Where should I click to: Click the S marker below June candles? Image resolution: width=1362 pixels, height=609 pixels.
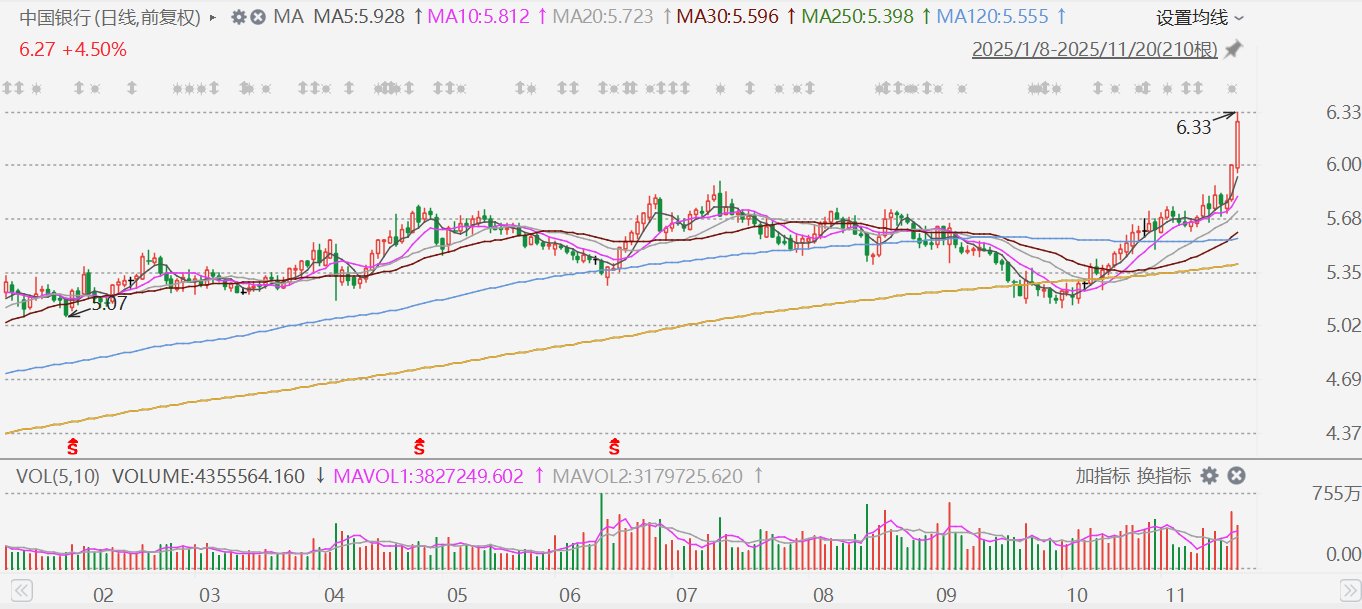click(614, 444)
